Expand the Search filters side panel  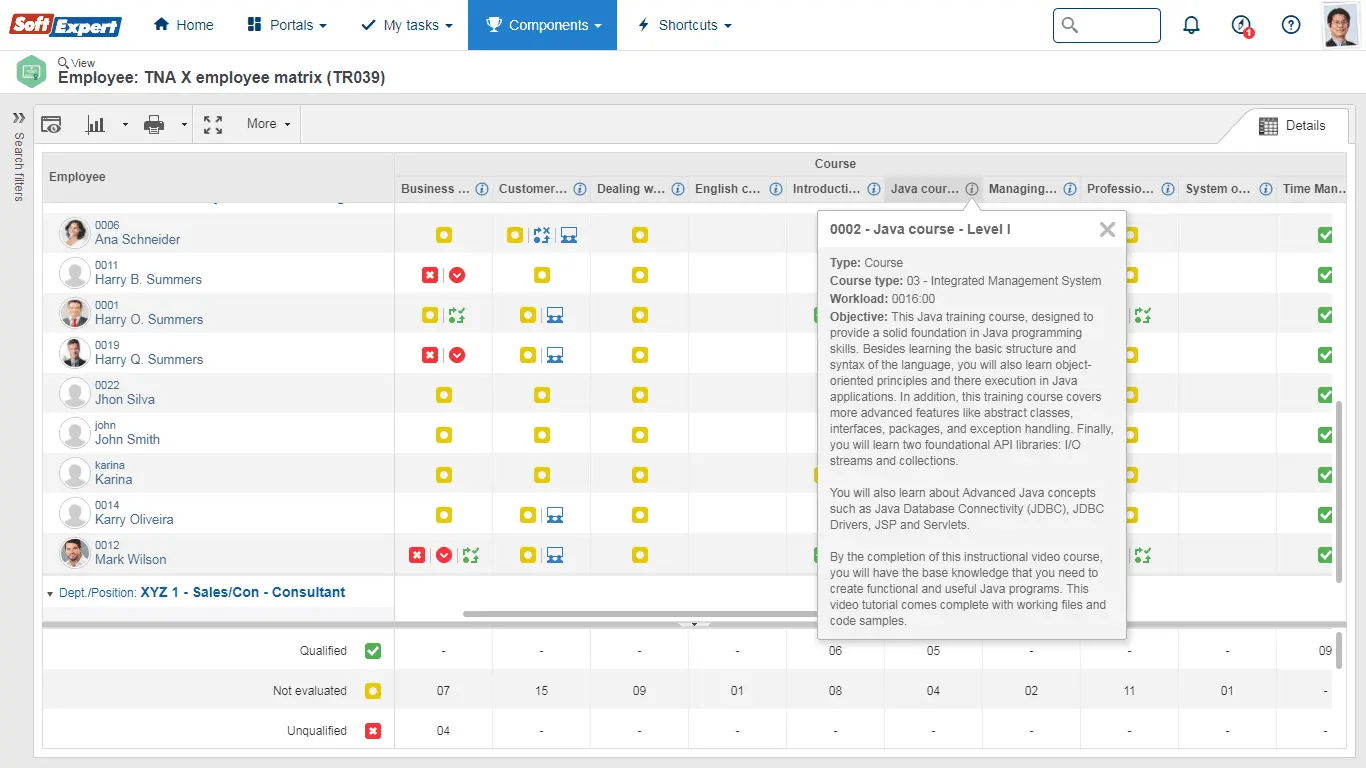[18, 118]
